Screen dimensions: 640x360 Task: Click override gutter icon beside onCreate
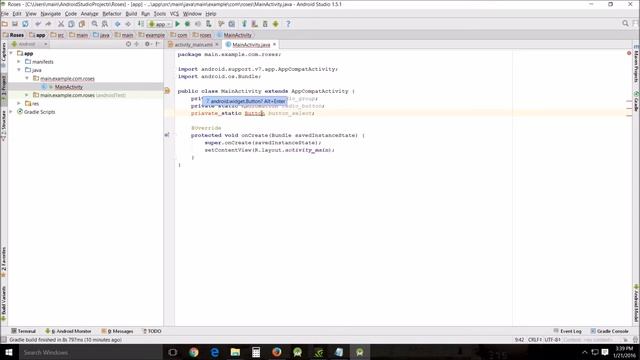(x=167, y=135)
